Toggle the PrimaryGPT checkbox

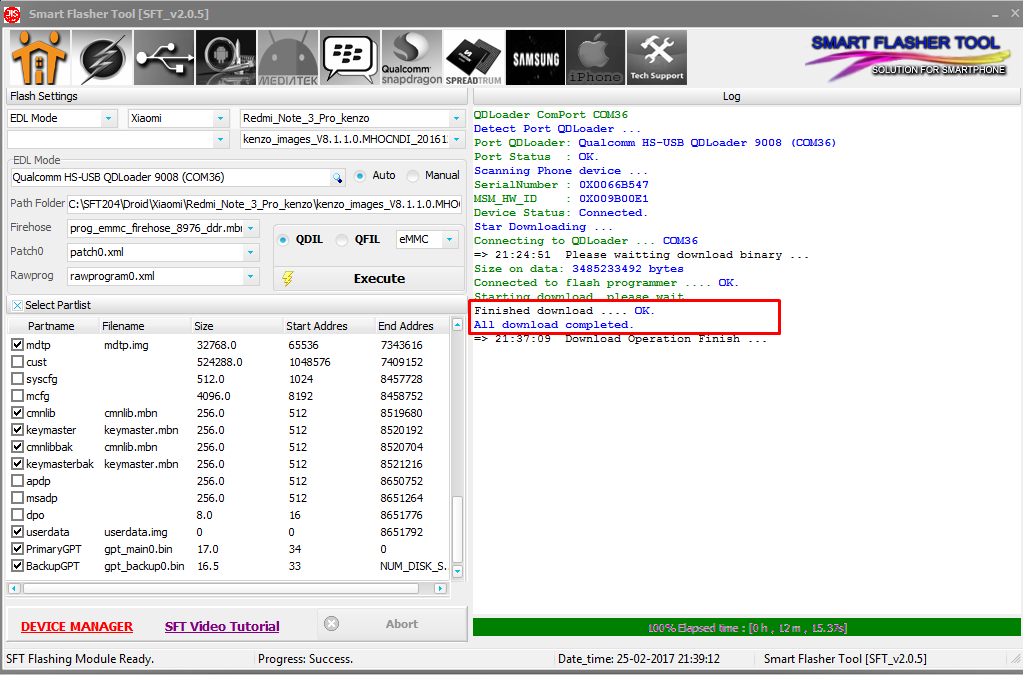[18, 548]
